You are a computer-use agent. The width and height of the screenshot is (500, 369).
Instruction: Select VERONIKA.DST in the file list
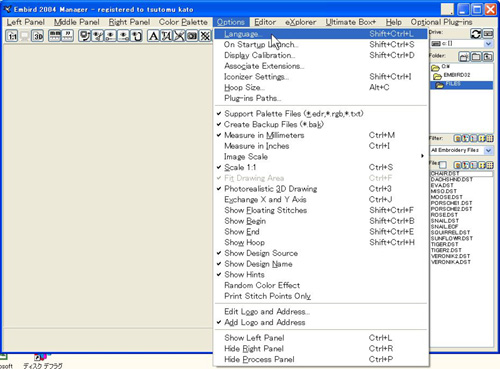(451, 262)
